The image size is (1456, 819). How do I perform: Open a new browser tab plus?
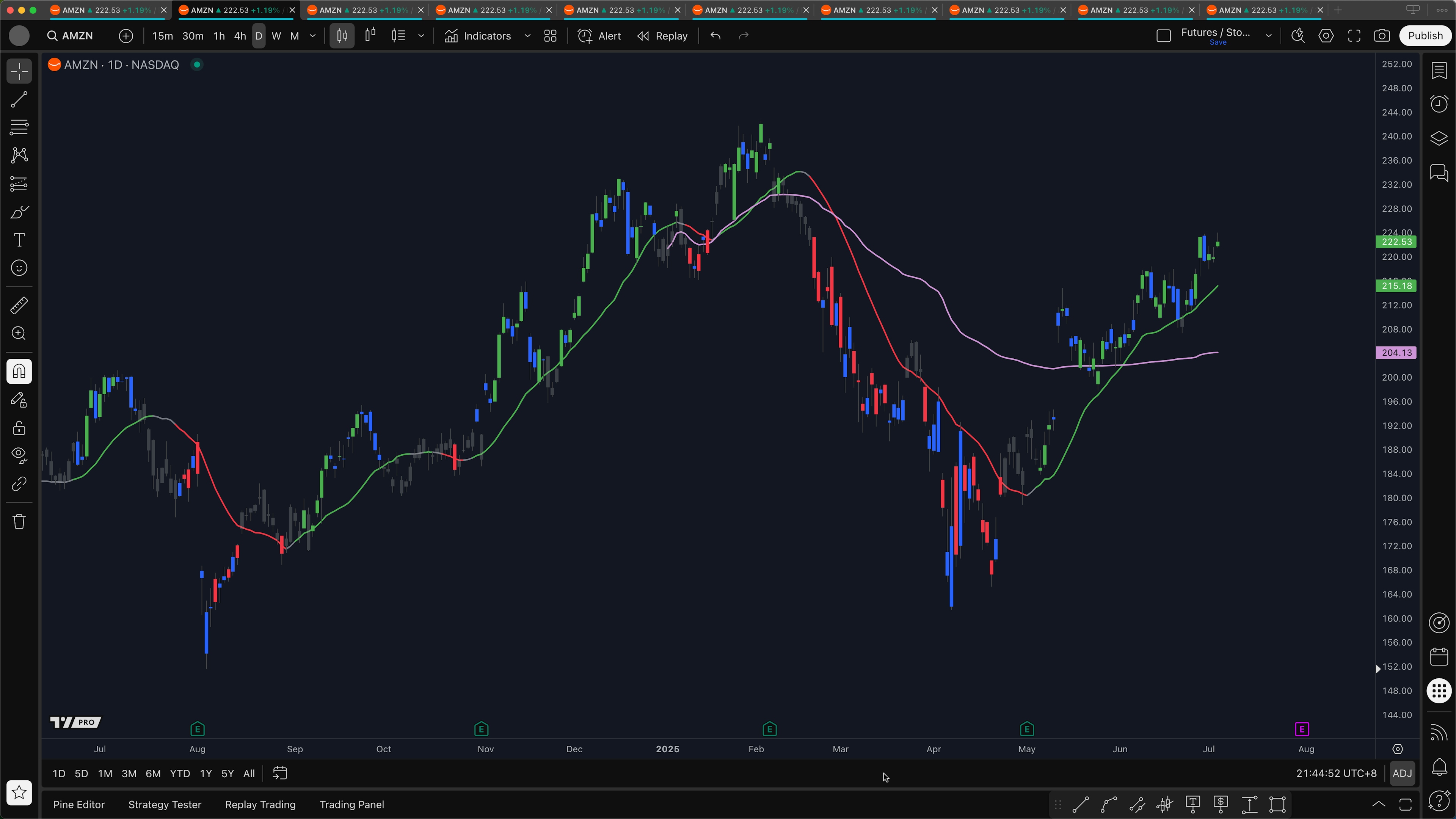coord(1337,10)
